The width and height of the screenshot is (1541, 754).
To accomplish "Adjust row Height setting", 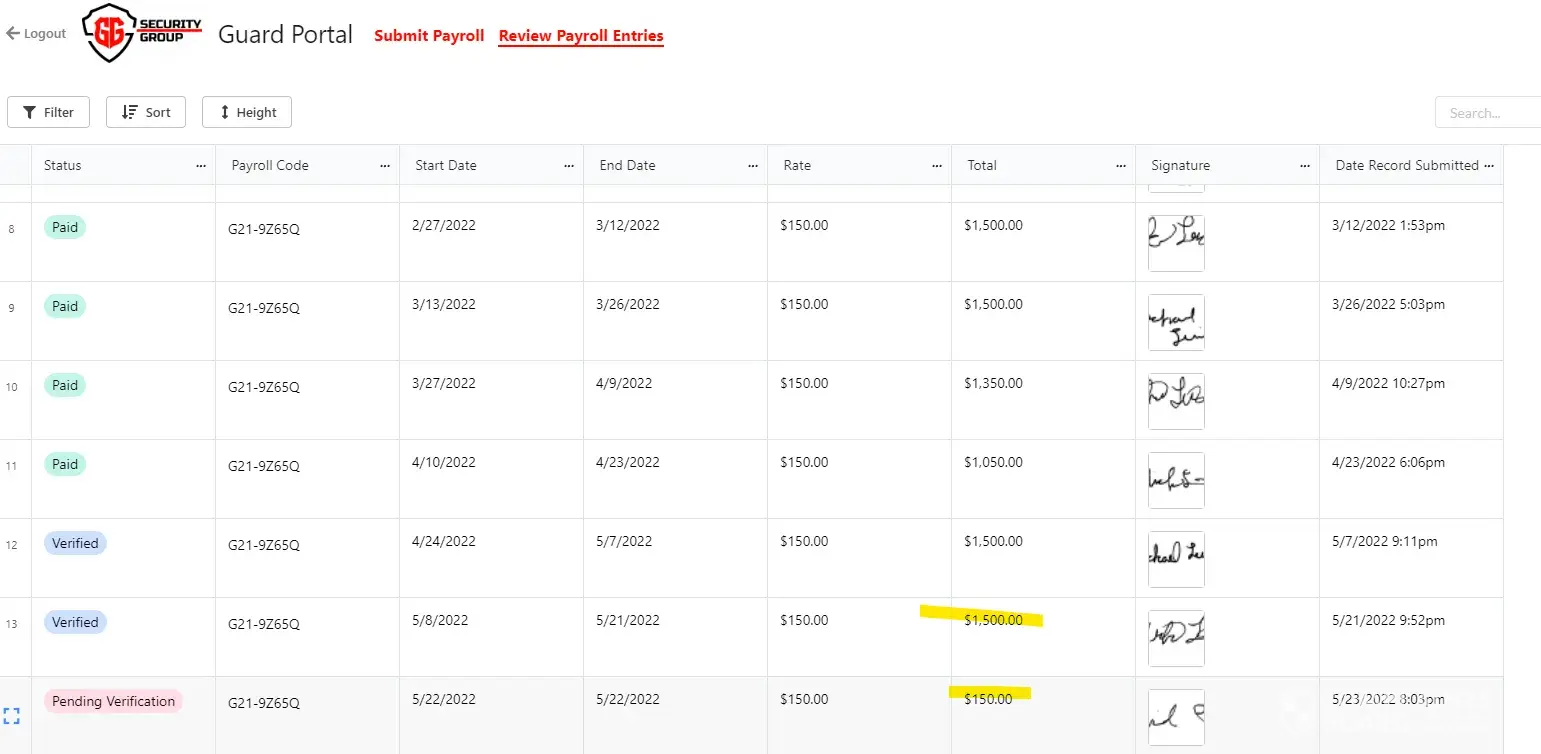I will click(247, 112).
